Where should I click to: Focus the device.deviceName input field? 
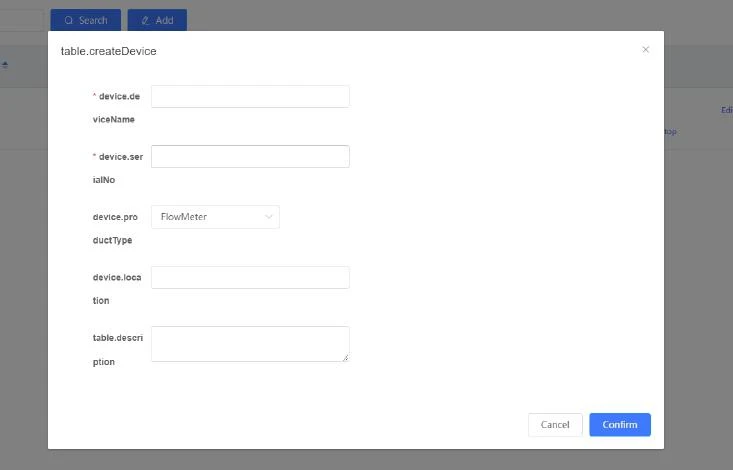(250, 96)
